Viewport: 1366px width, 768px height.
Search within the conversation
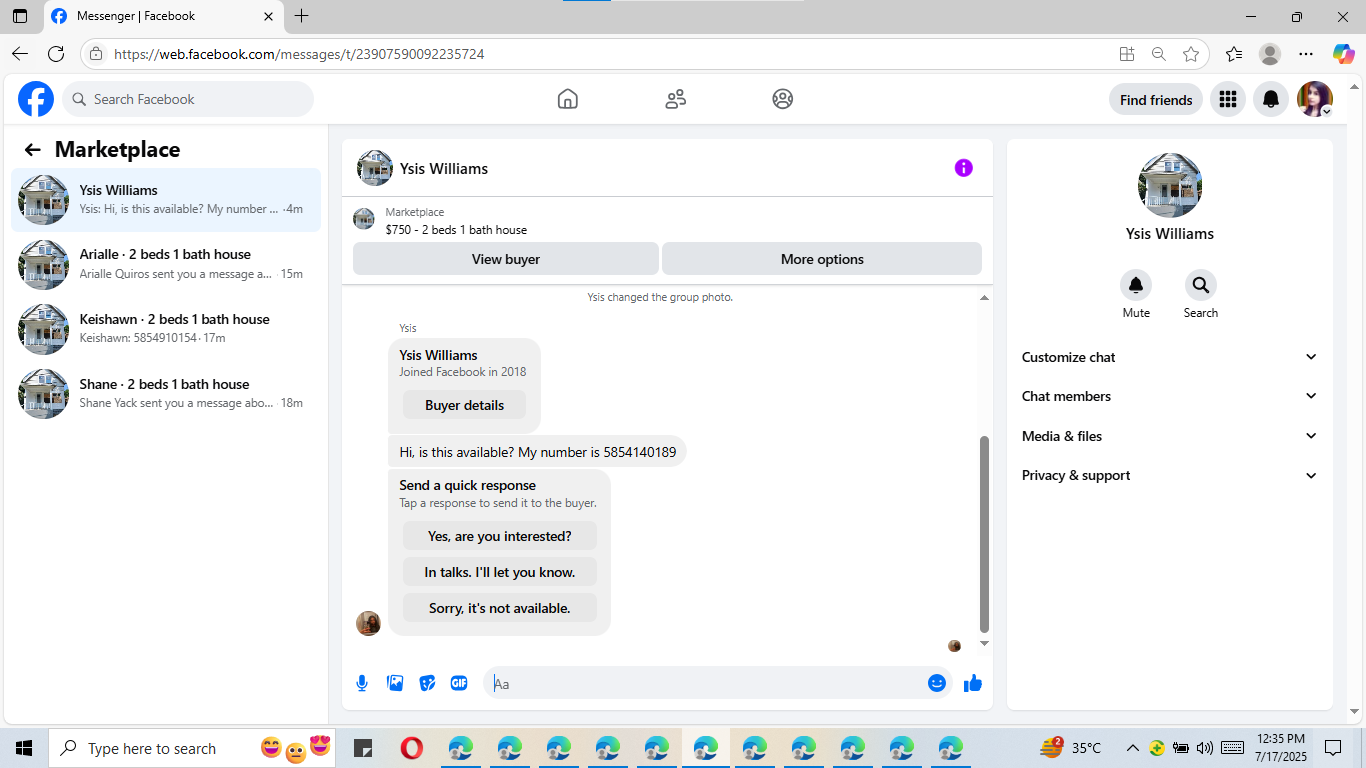point(1201,286)
